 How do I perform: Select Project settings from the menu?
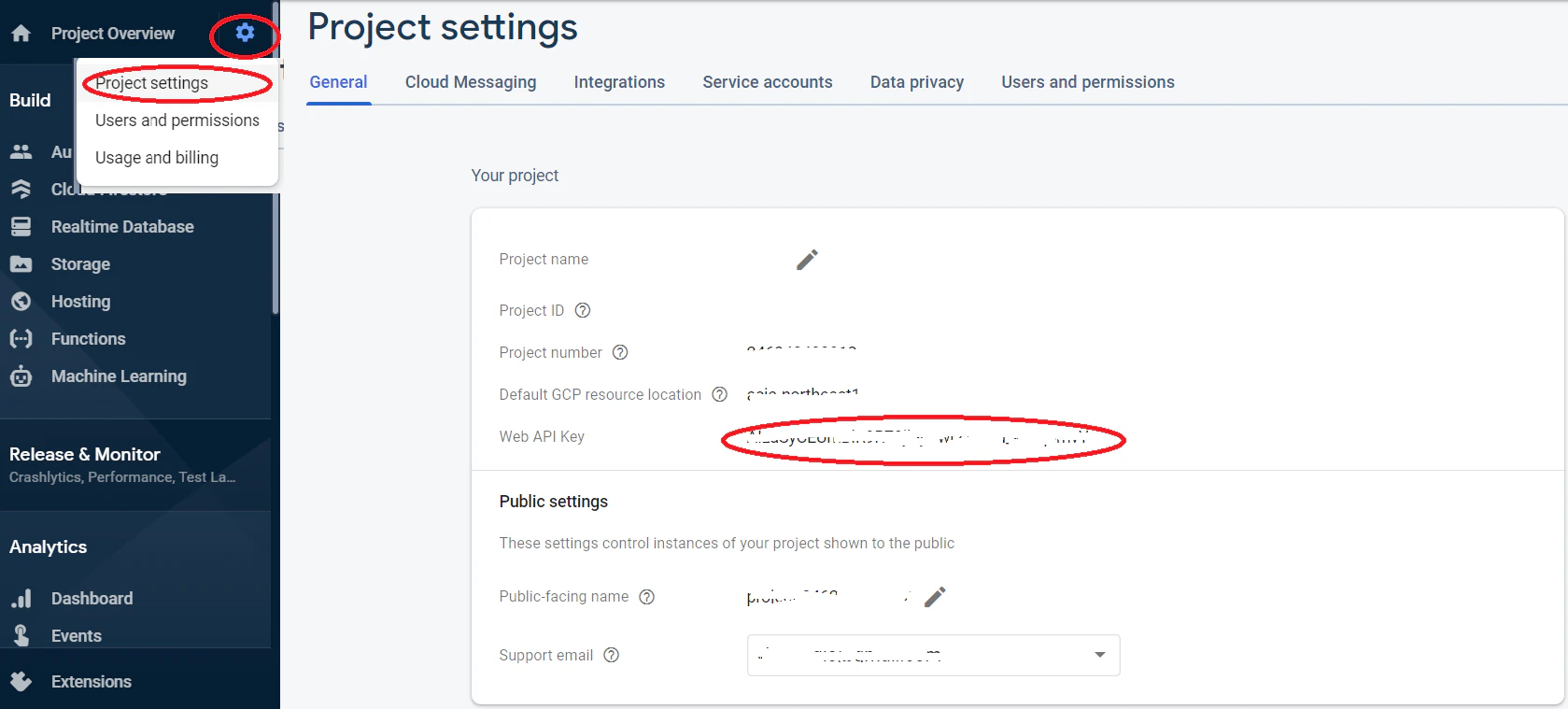151,83
